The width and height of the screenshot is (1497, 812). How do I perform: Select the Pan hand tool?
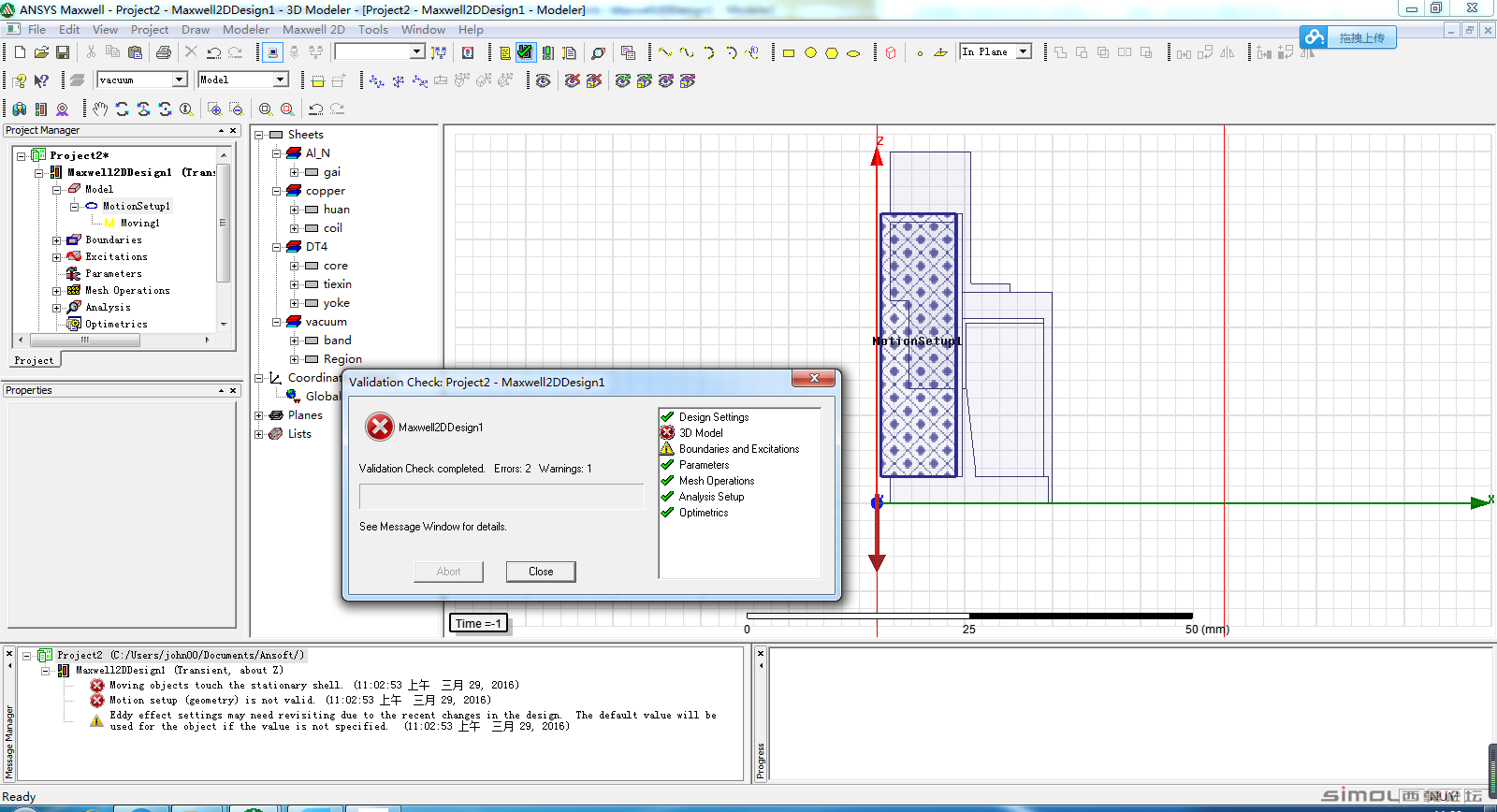click(100, 109)
